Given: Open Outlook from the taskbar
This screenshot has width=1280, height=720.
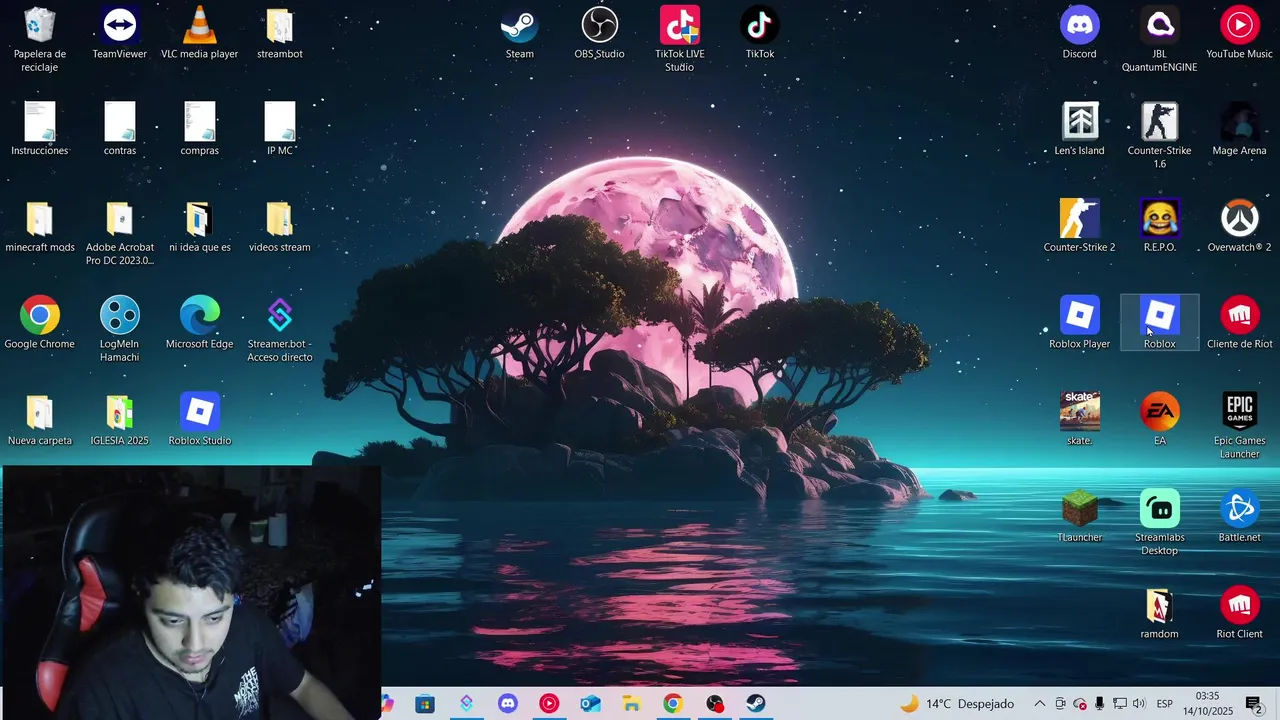Looking at the screenshot, I should point(590,704).
